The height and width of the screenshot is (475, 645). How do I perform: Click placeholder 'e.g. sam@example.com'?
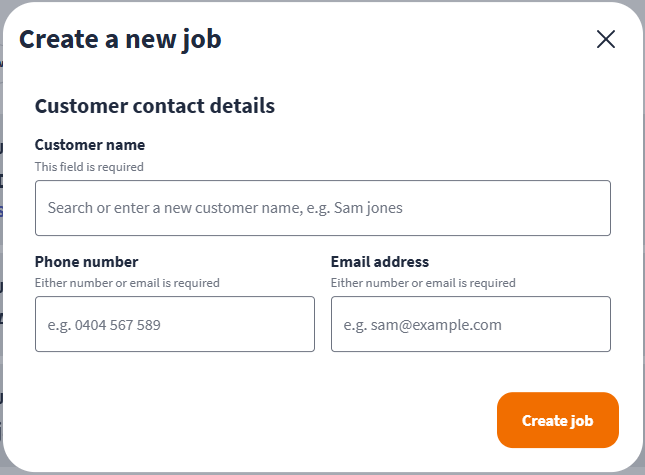tap(423, 325)
